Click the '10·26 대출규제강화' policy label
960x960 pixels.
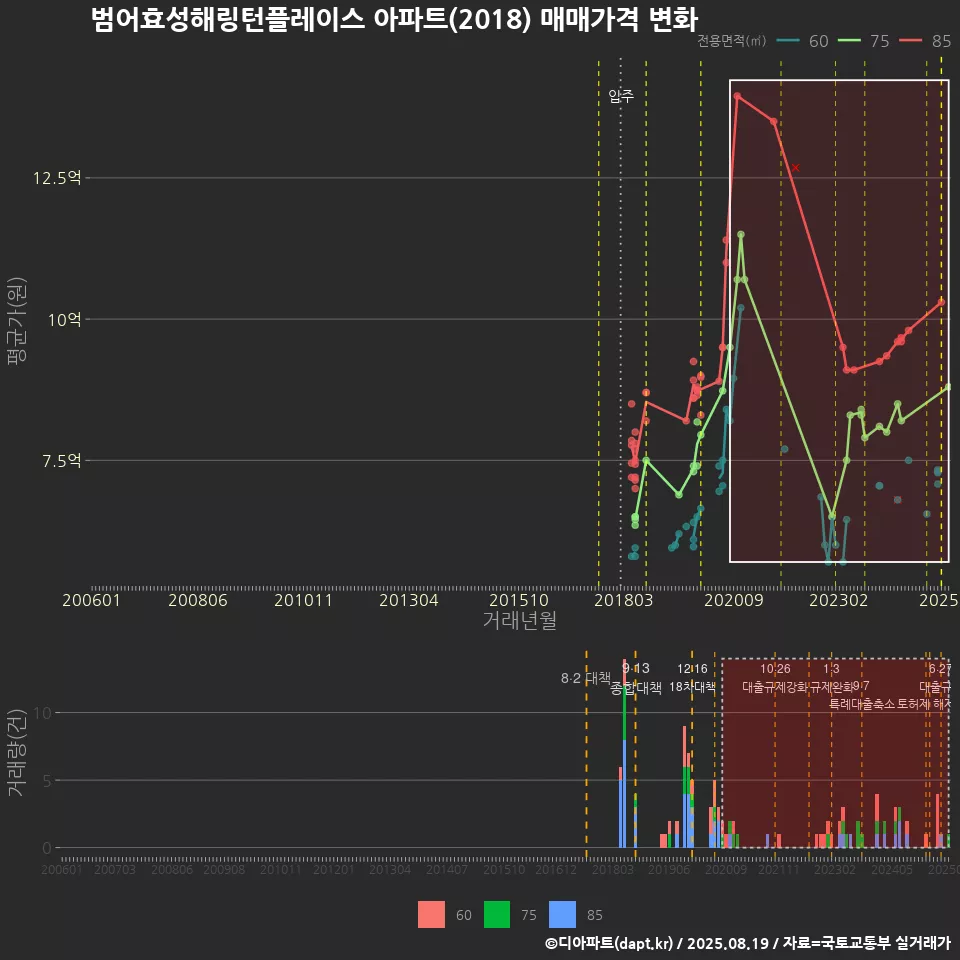775,678
